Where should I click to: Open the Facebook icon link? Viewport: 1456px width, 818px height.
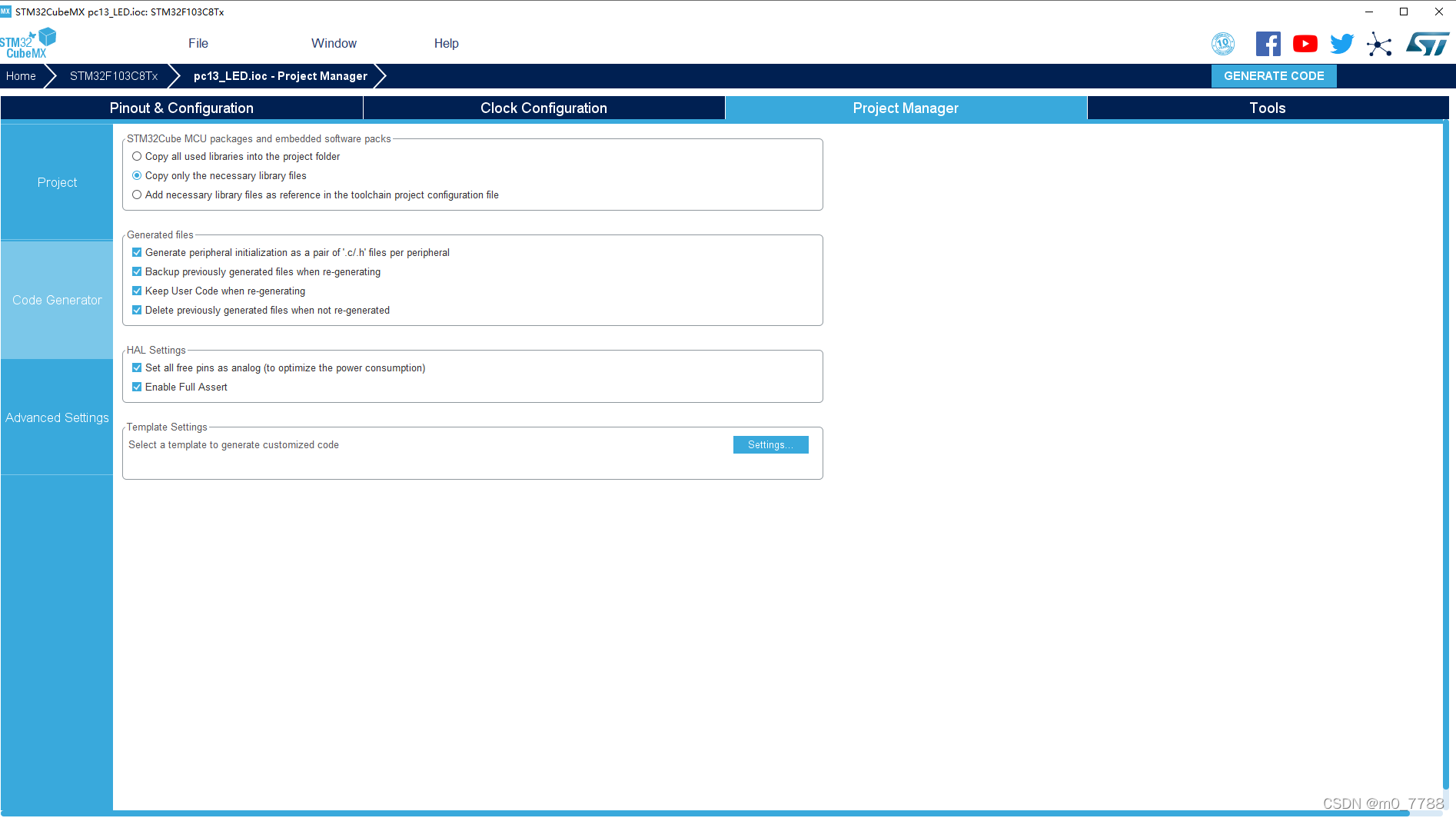(x=1268, y=44)
